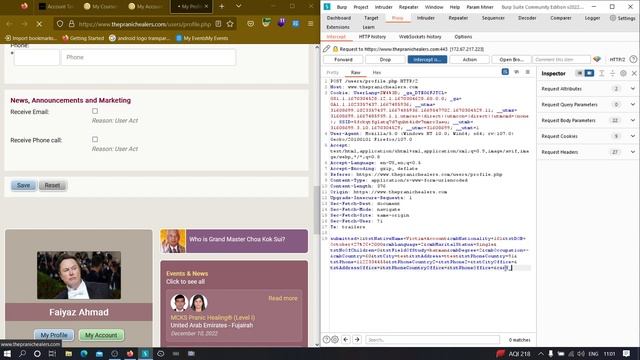The image size is (640, 360).
Task: Switch to HTTP history tab
Action: tap(372, 37)
